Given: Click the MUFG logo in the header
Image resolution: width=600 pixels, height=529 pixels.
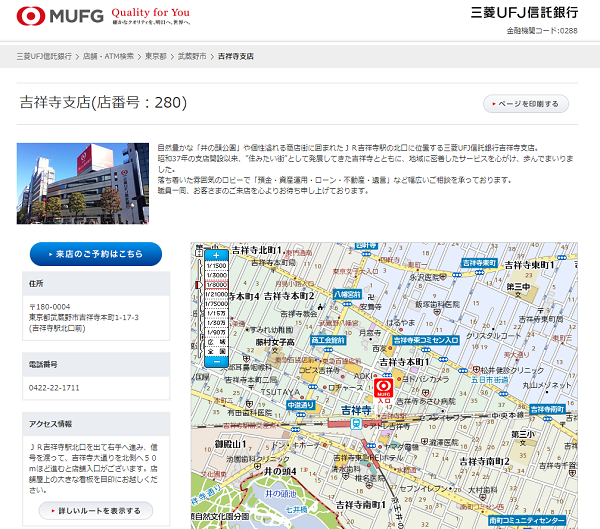Looking at the screenshot, I should (60, 16).
